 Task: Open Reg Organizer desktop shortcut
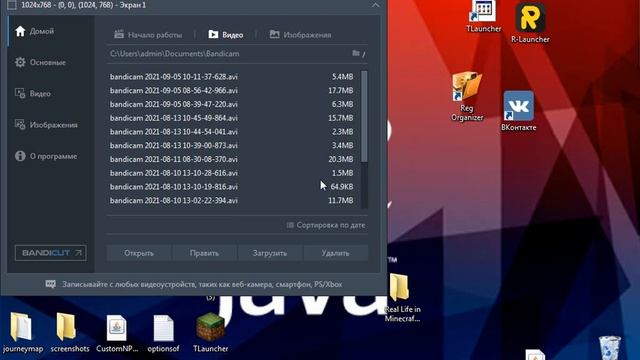coord(467,97)
